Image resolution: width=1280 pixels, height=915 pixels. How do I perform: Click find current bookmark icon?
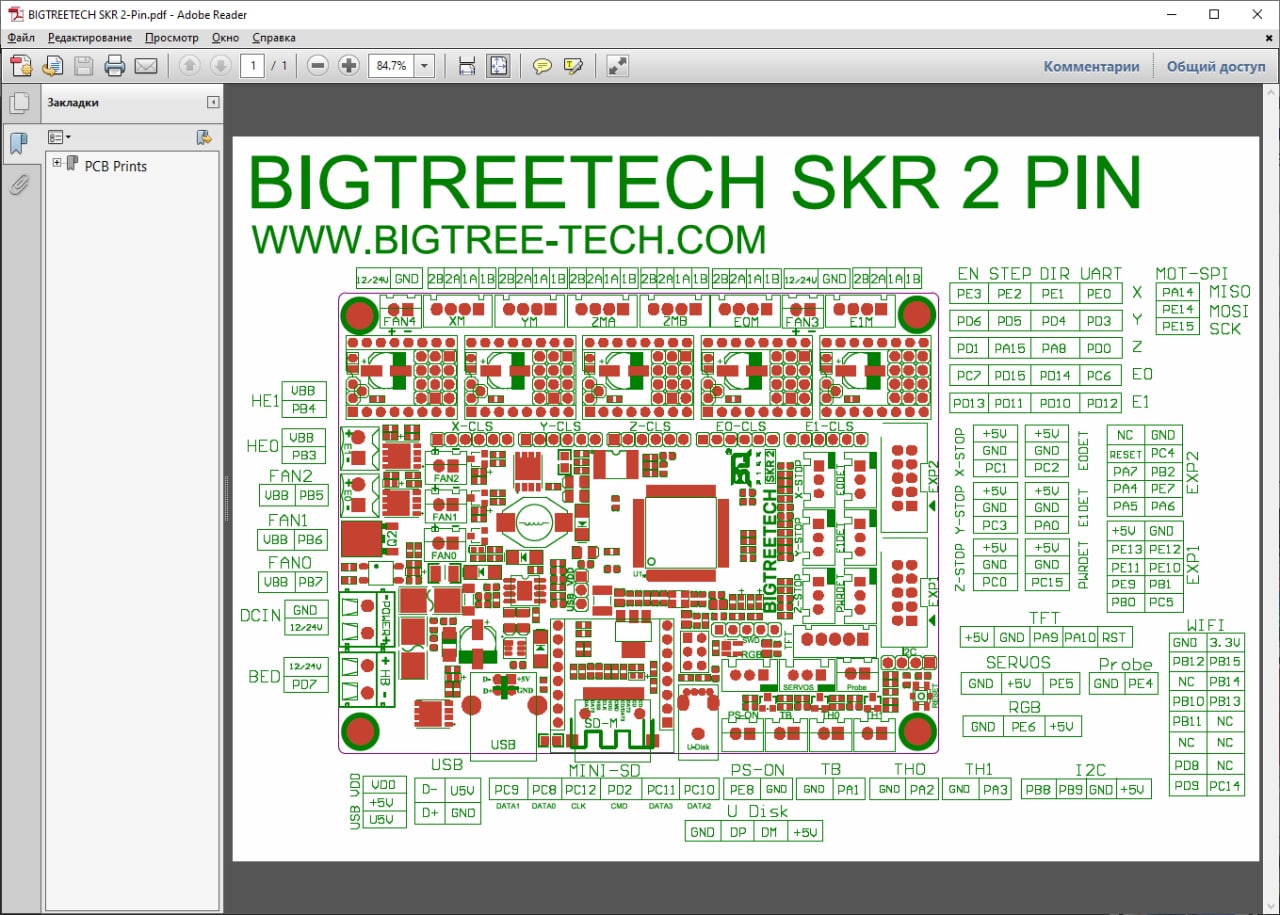click(x=204, y=137)
